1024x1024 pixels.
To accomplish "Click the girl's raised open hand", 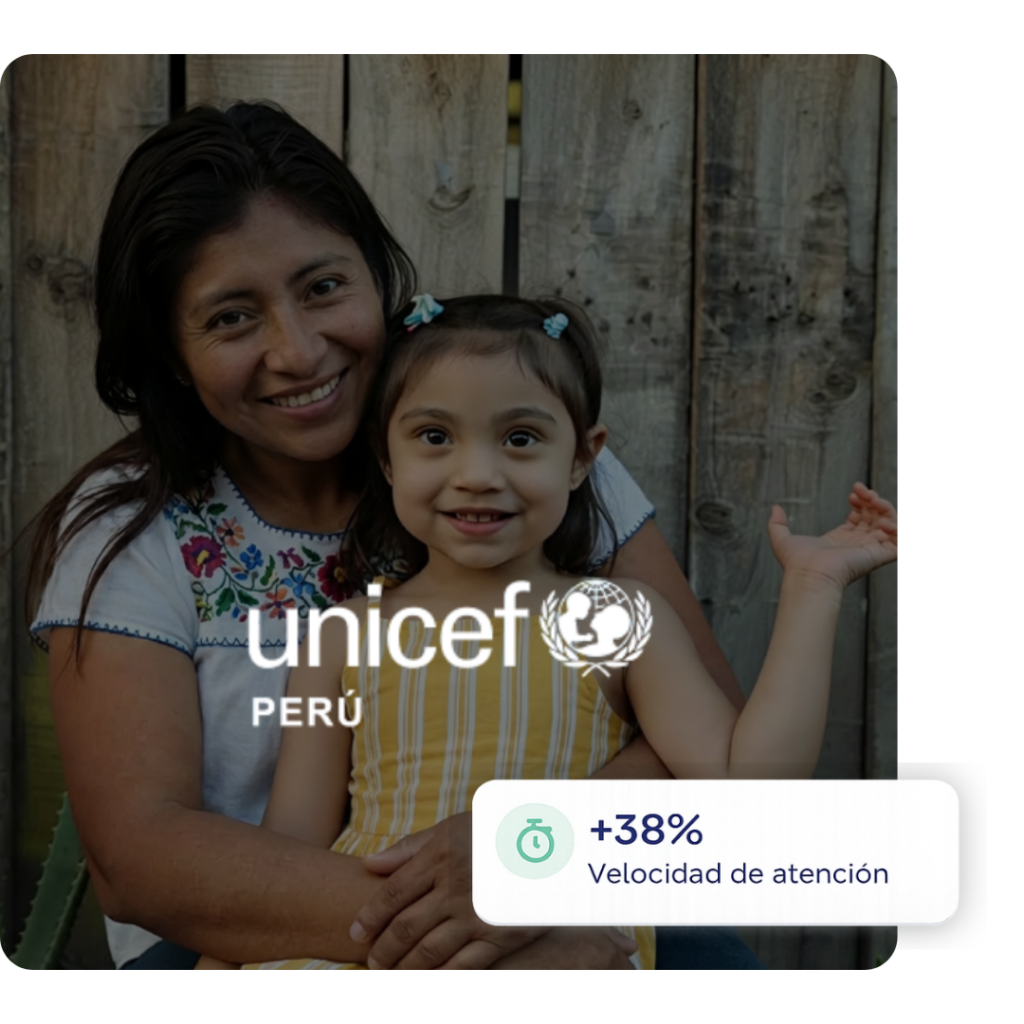I will pos(831,536).
